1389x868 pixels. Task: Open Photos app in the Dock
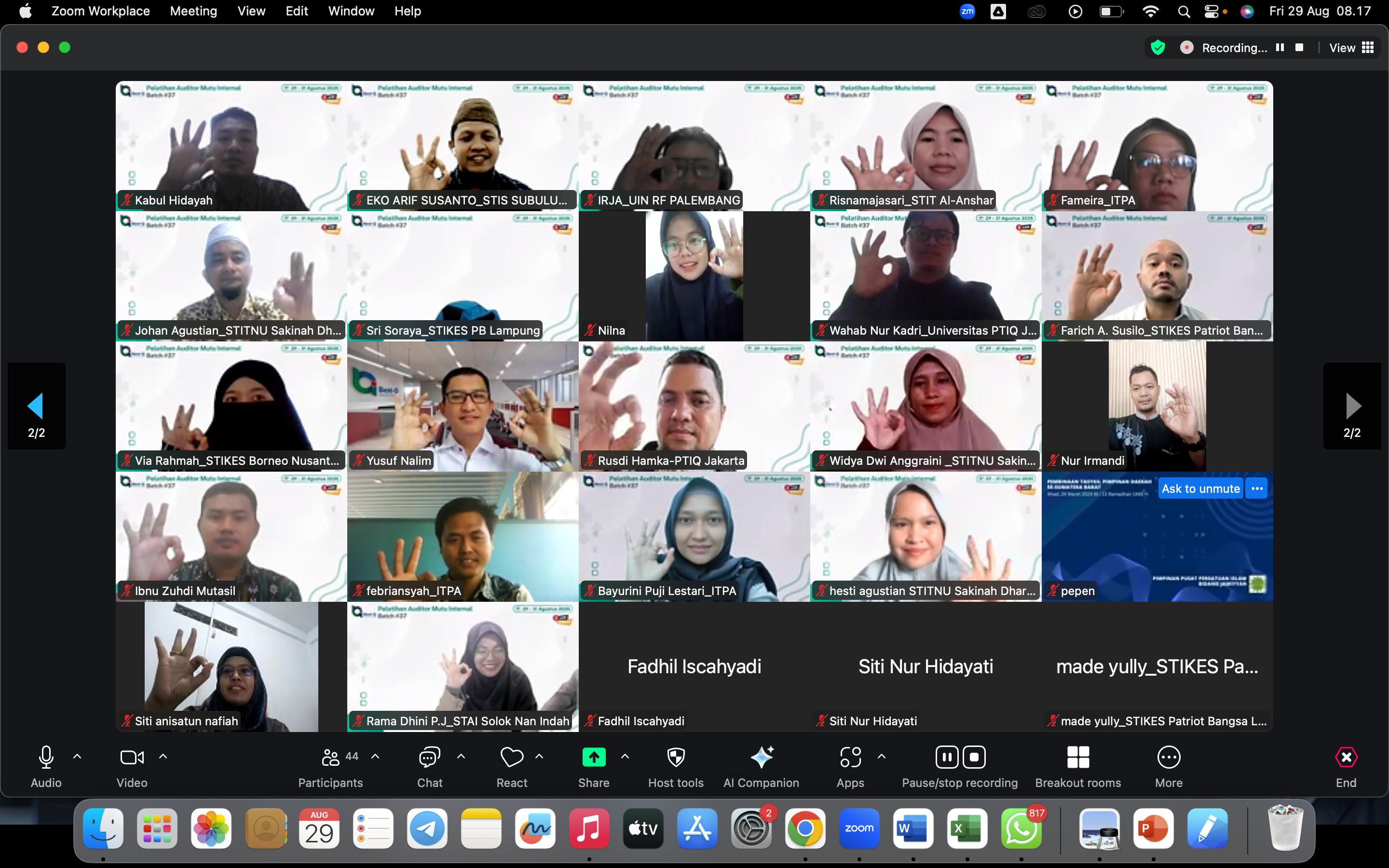[x=211, y=828]
